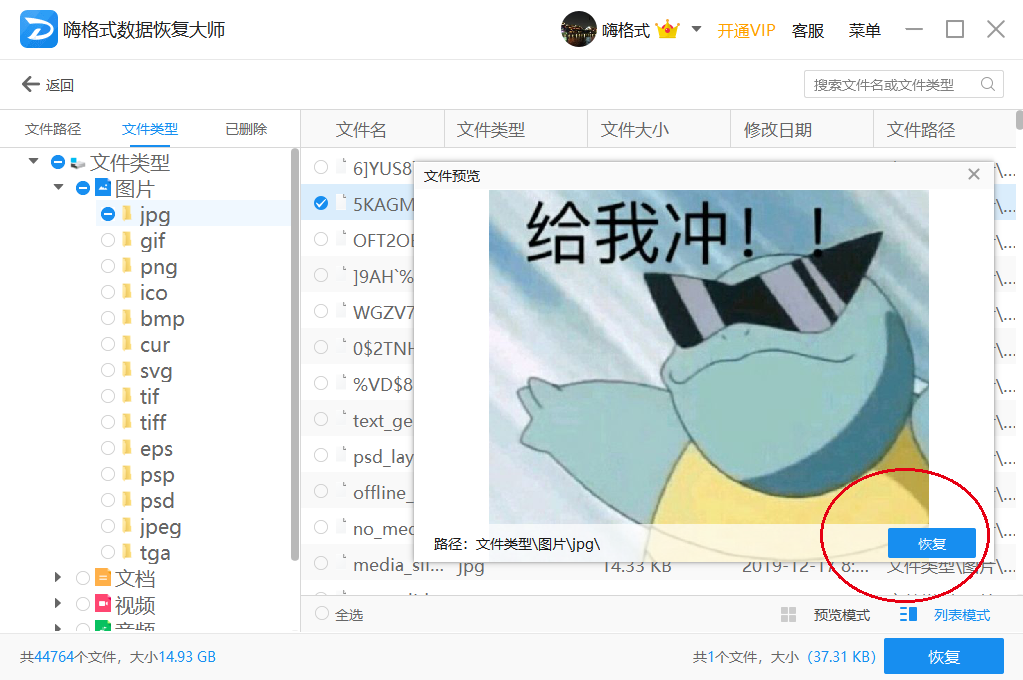
Task: Switch to 文件路径 tab
Action: [53, 129]
